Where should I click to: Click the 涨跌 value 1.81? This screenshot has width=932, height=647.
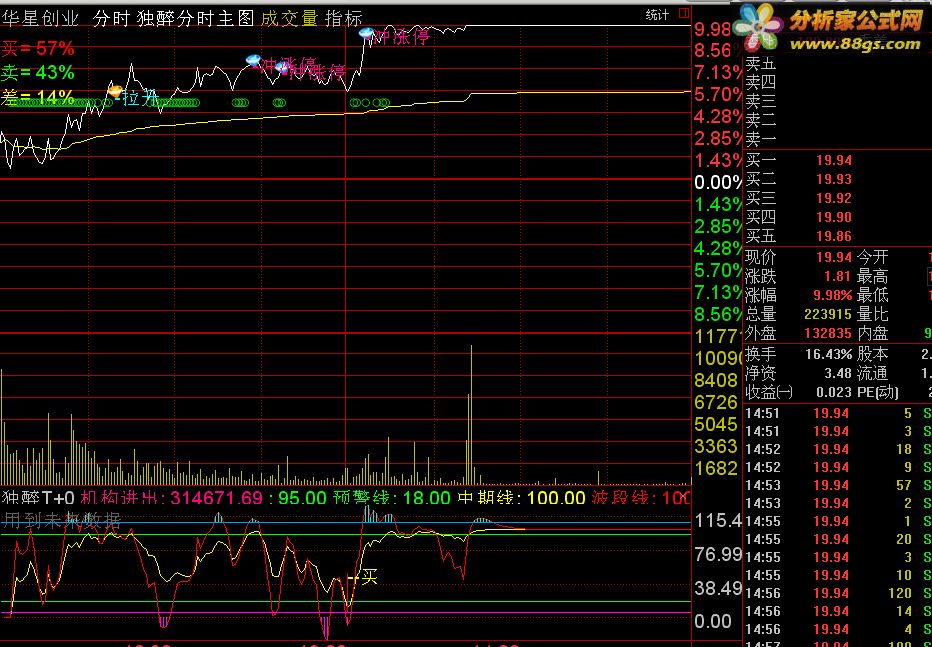coord(837,276)
